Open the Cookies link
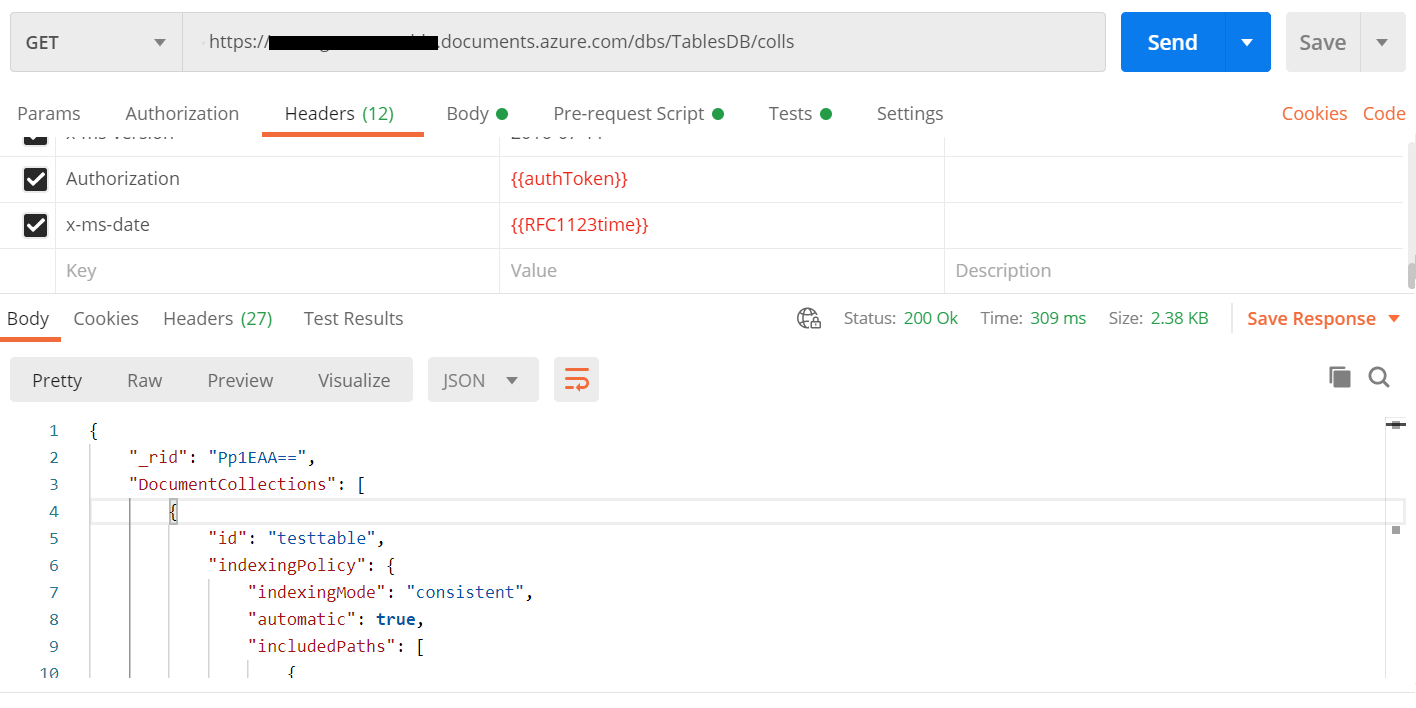Screen dimensions: 1416x708 (x=1314, y=113)
